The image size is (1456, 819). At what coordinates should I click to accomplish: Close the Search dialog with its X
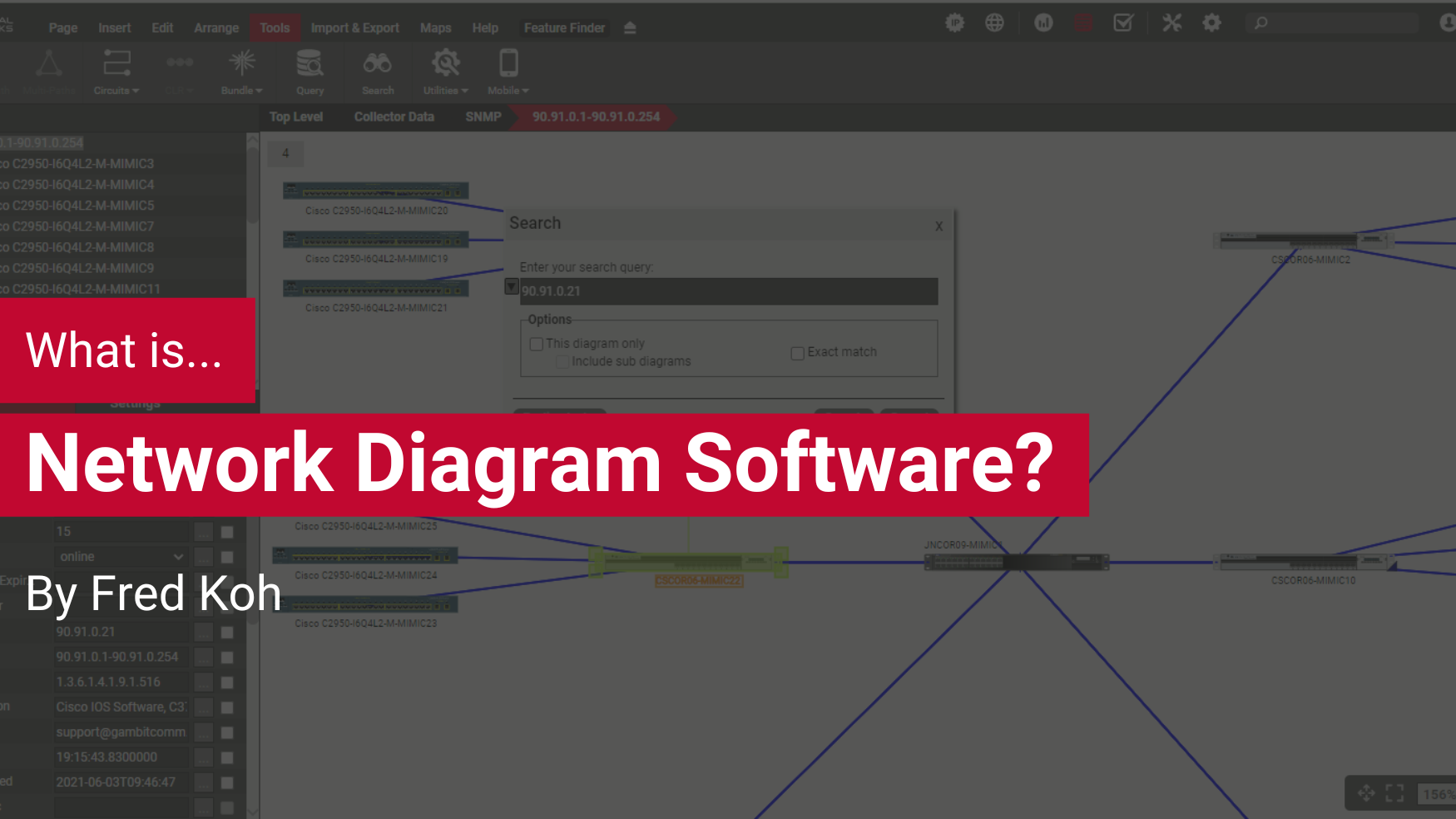938,226
